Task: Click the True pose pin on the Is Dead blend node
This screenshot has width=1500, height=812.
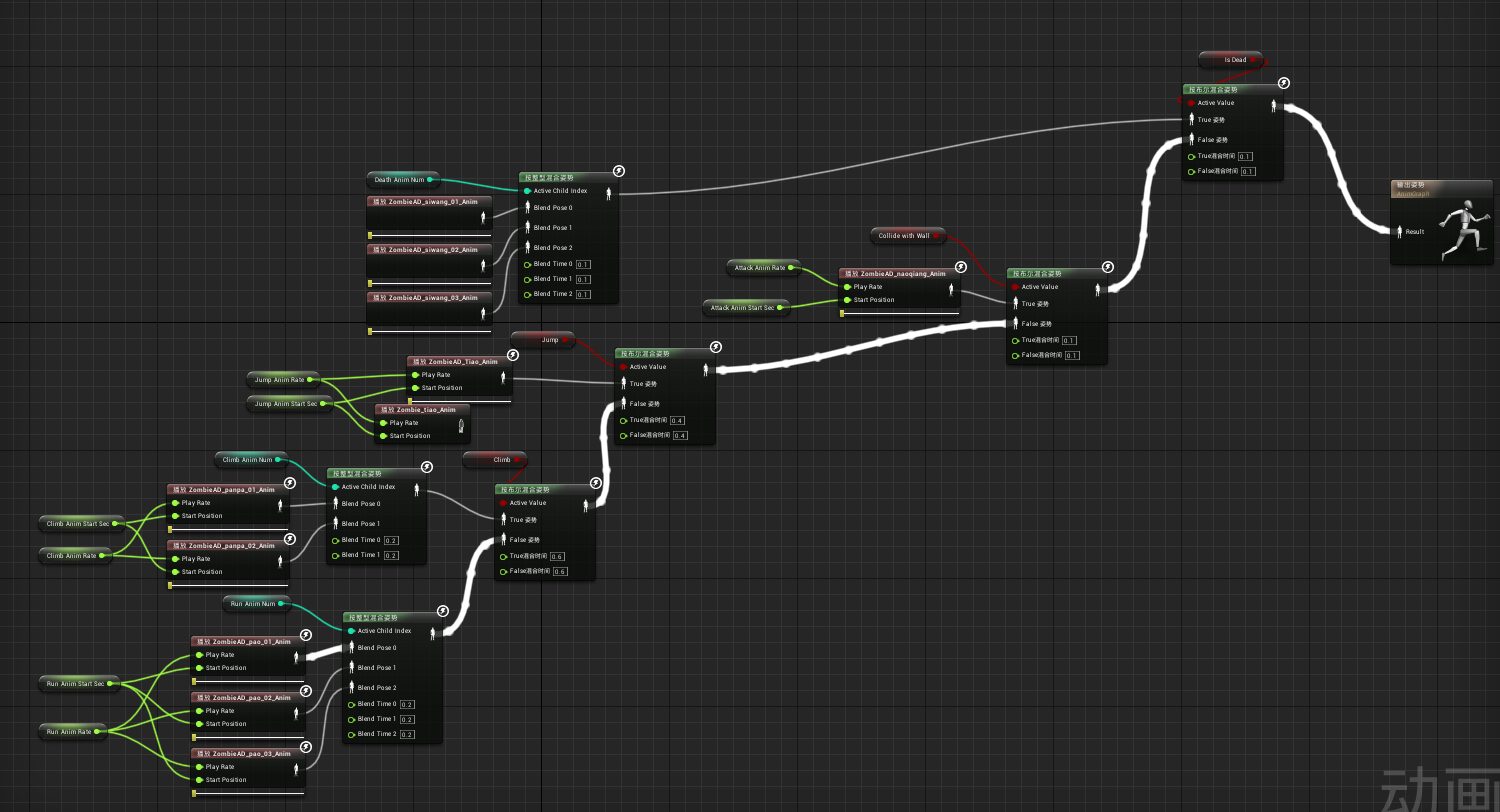Action: click(1191, 119)
